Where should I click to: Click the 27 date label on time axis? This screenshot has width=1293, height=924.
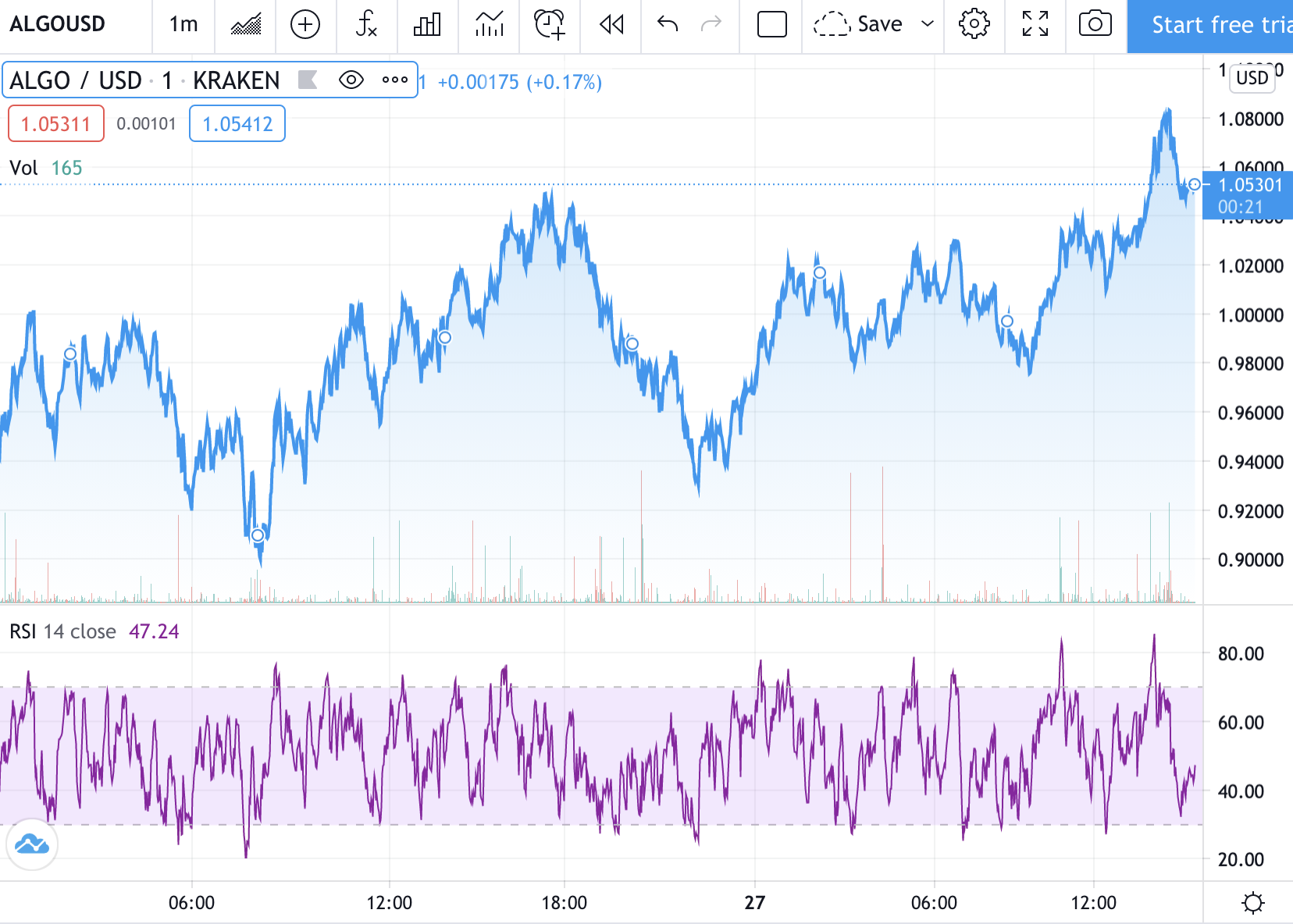tap(755, 903)
